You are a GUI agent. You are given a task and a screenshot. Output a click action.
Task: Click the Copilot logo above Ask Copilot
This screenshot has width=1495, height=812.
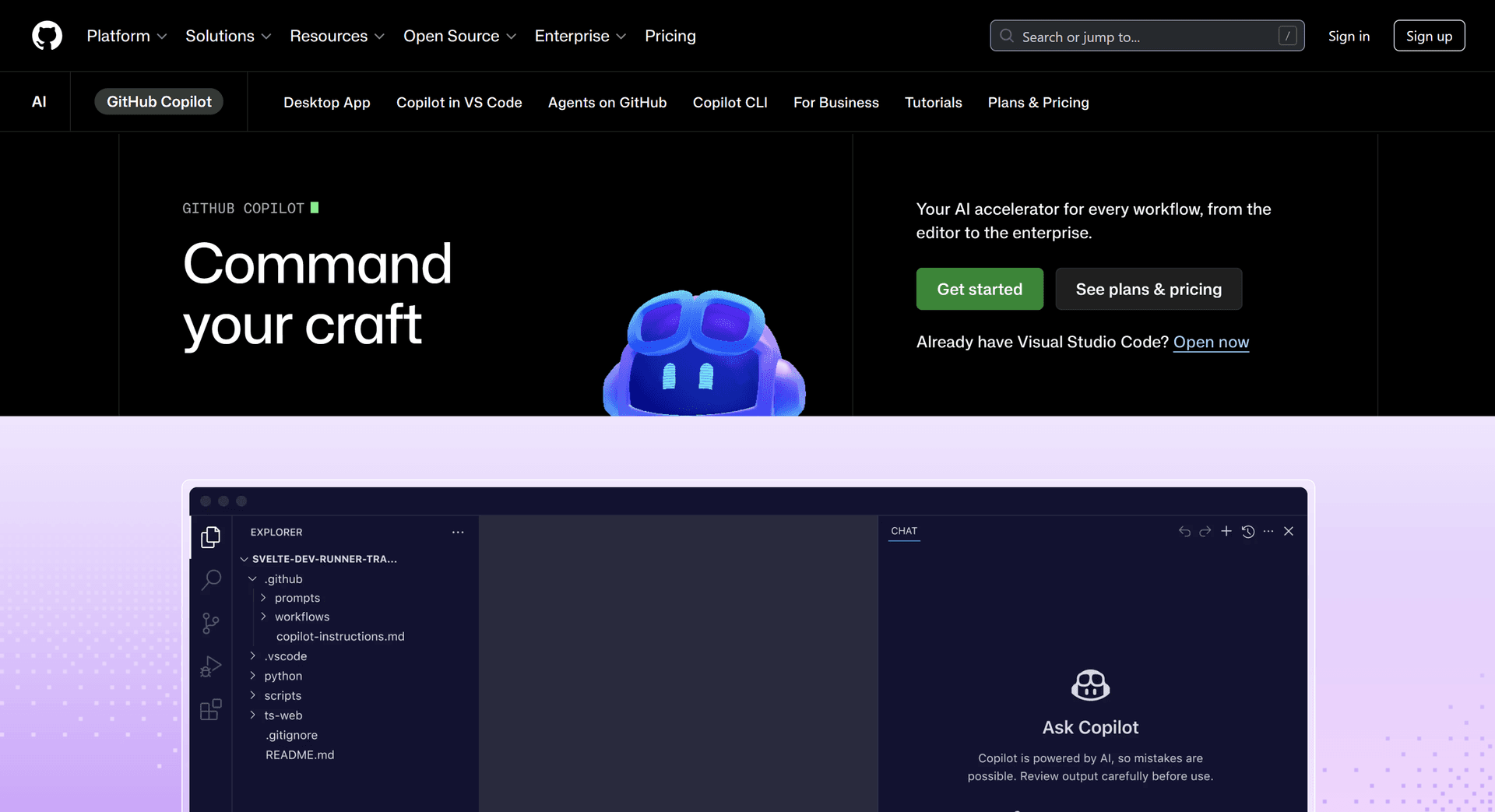1090,685
